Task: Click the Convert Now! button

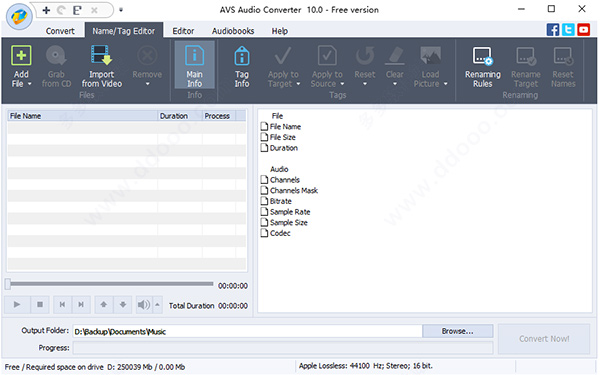Action: coord(544,339)
